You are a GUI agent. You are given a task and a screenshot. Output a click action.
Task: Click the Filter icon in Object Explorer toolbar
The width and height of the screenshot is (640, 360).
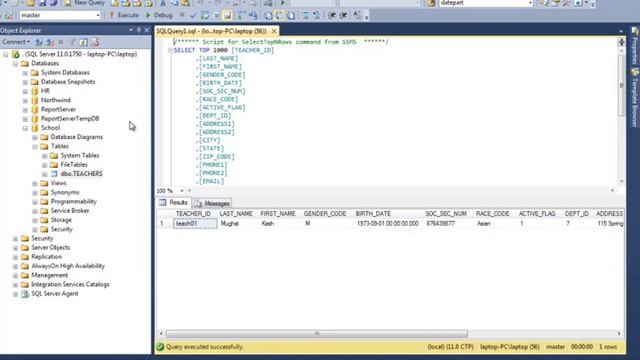click(72, 42)
